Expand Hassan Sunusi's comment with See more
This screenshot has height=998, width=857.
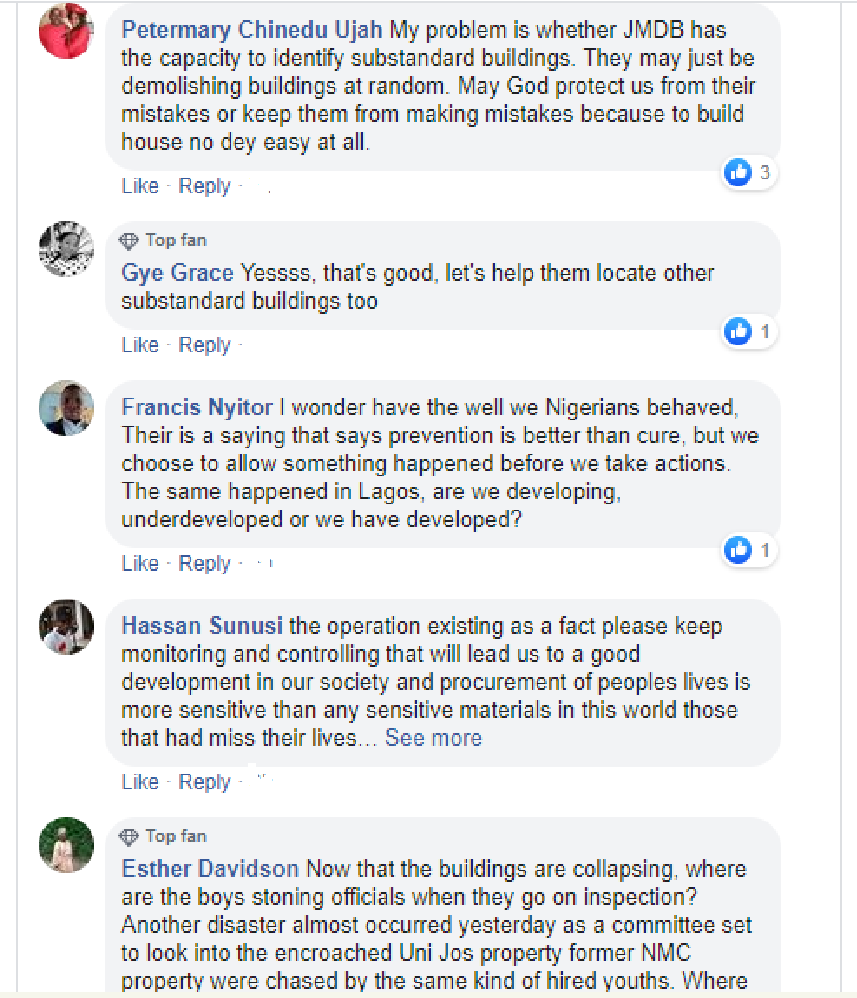click(x=433, y=738)
